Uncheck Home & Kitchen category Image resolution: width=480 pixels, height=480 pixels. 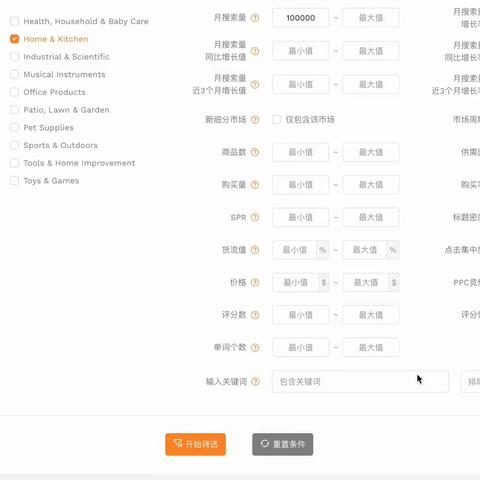coord(14,39)
